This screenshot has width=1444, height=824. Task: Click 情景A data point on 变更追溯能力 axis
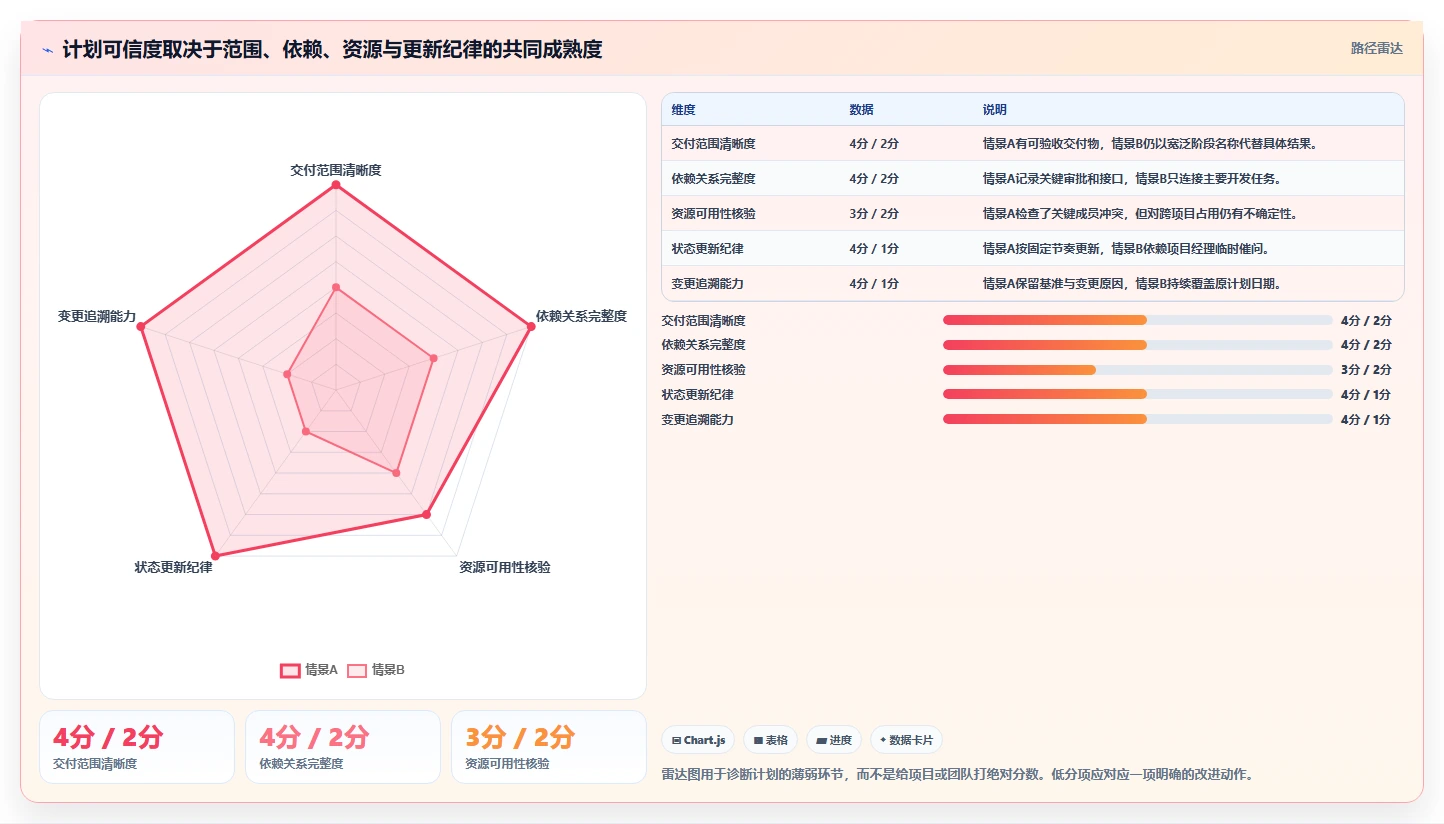[141, 326]
